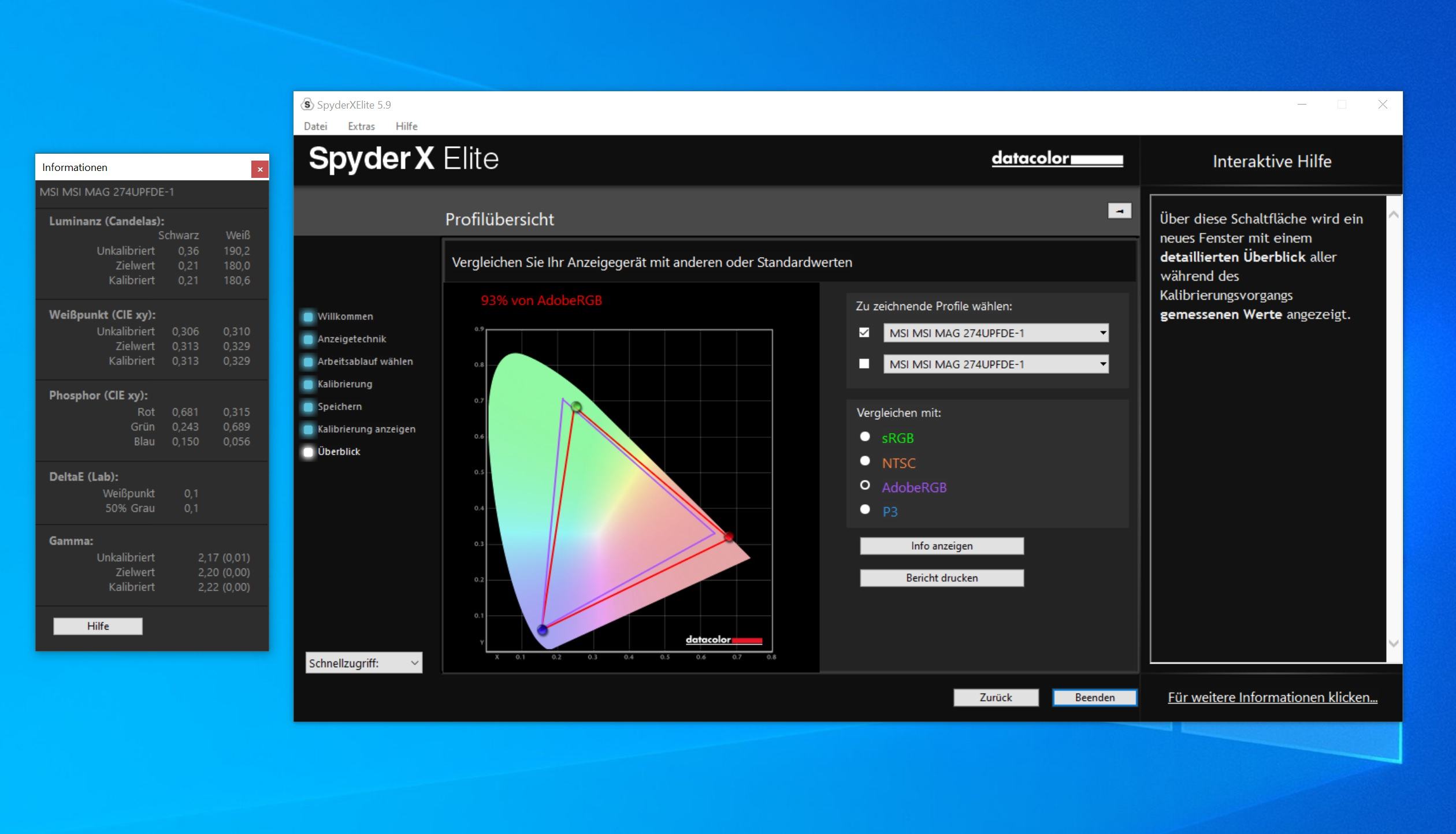Select the P3 comparison radio button
The height and width of the screenshot is (834, 1456).
864,509
